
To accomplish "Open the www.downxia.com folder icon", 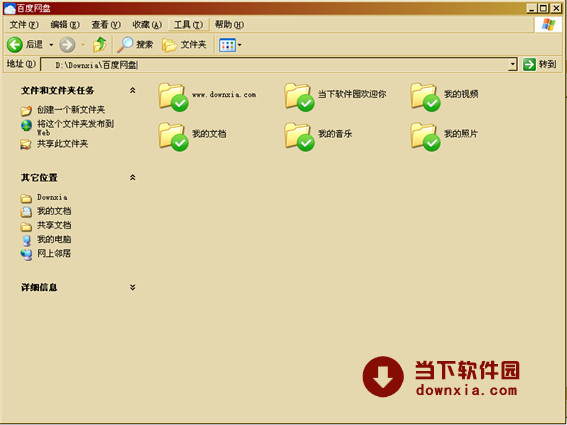I will pyautogui.click(x=173, y=97).
